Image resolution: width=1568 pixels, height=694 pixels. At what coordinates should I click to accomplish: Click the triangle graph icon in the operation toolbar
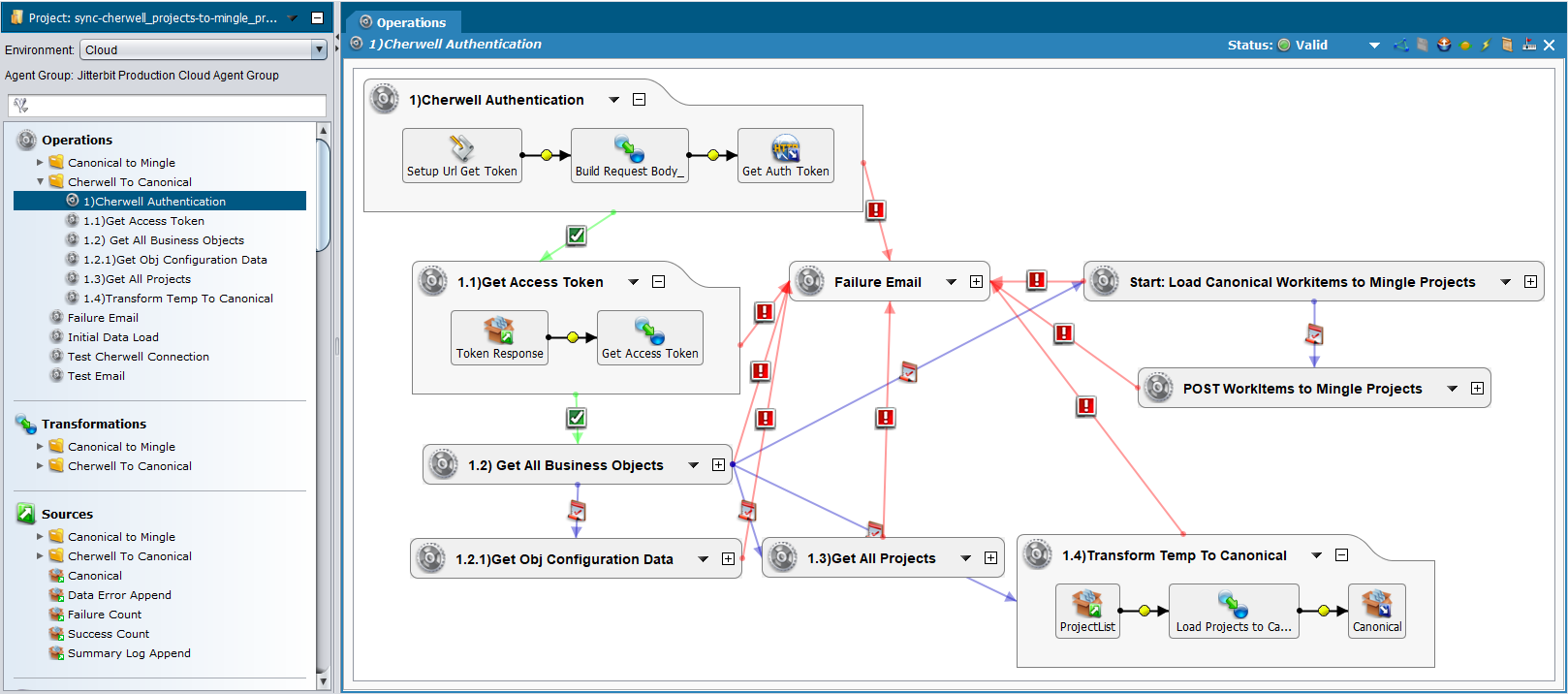(1401, 45)
